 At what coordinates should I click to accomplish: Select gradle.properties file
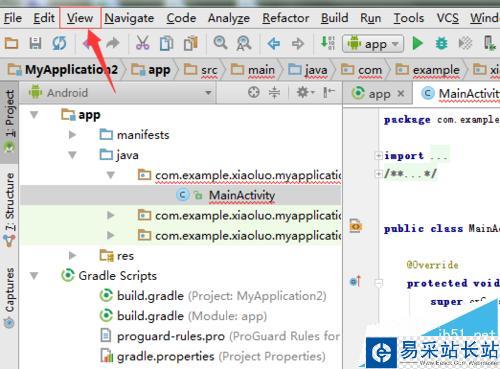click(213, 356)
